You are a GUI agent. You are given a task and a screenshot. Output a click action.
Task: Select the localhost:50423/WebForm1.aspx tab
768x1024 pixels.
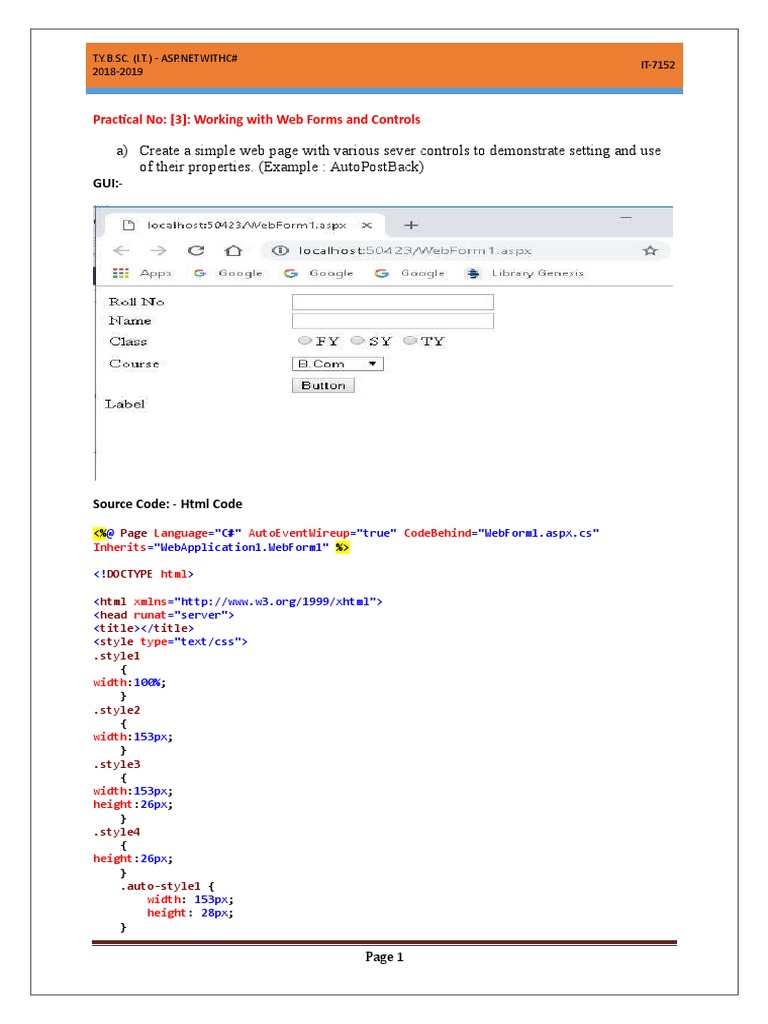(246, 225)
